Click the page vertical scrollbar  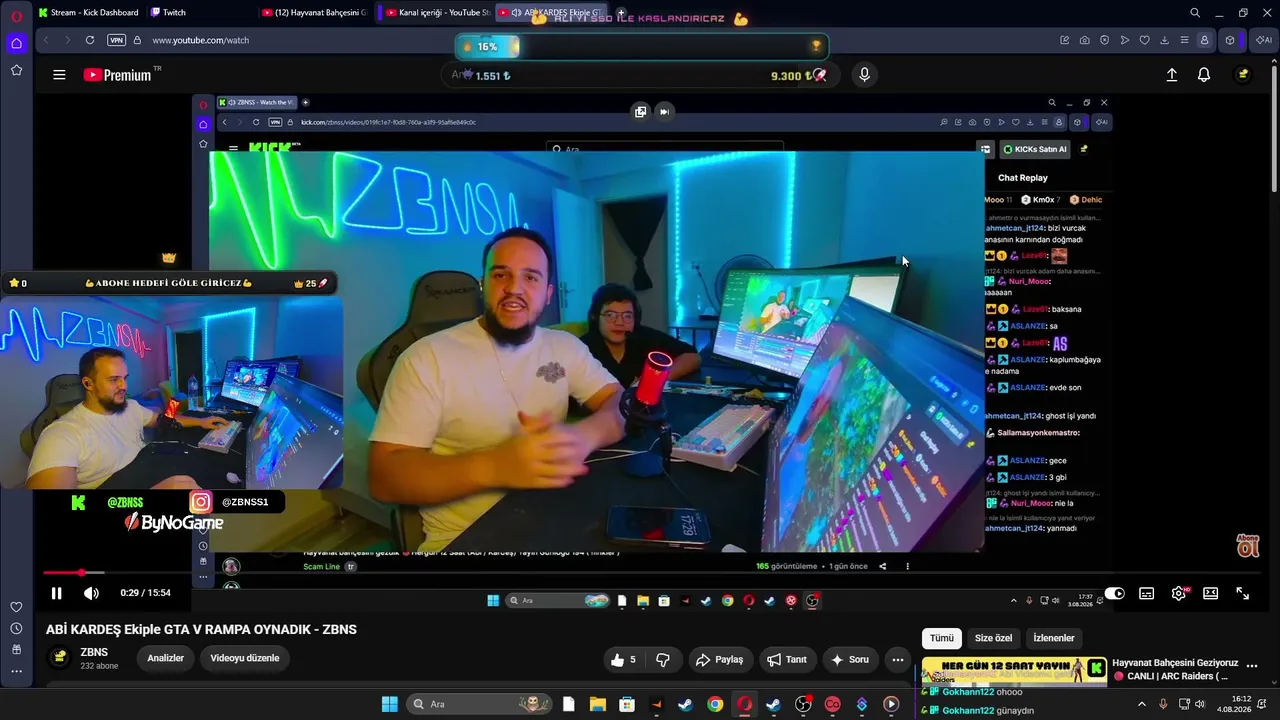click(1275, 130)
